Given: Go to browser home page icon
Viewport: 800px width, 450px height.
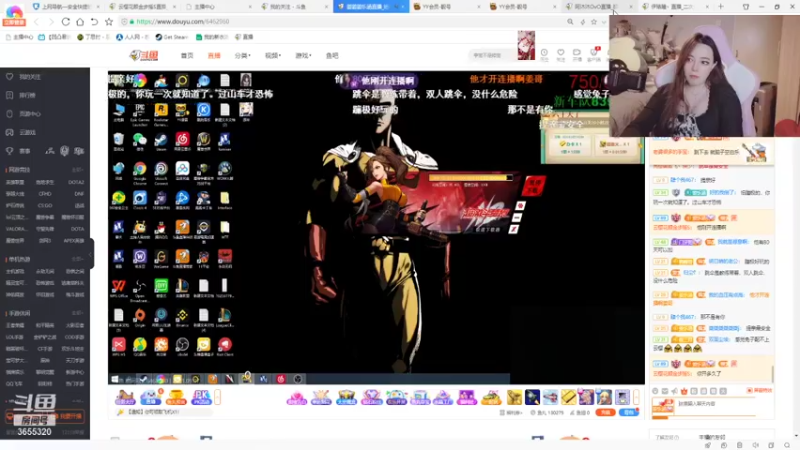Looking at the screenshot, I should [80, 22].
